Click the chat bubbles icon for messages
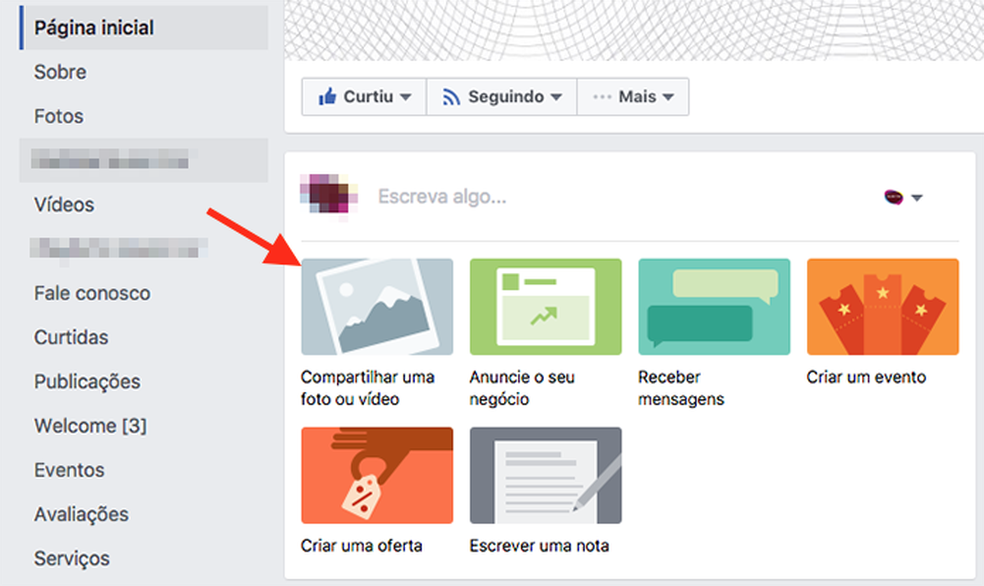The image size is (984, 586). tap(714, 306)
